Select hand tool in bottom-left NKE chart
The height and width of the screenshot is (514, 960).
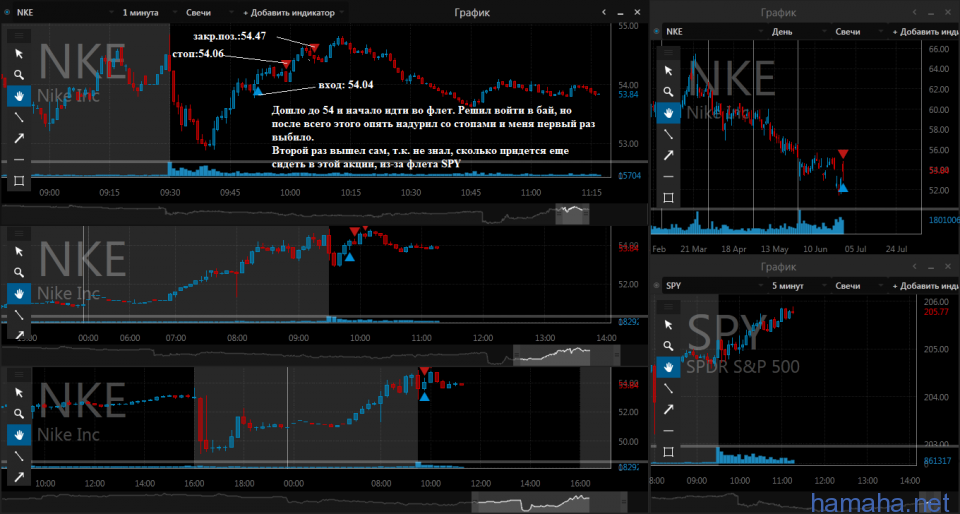pos(19,434)
